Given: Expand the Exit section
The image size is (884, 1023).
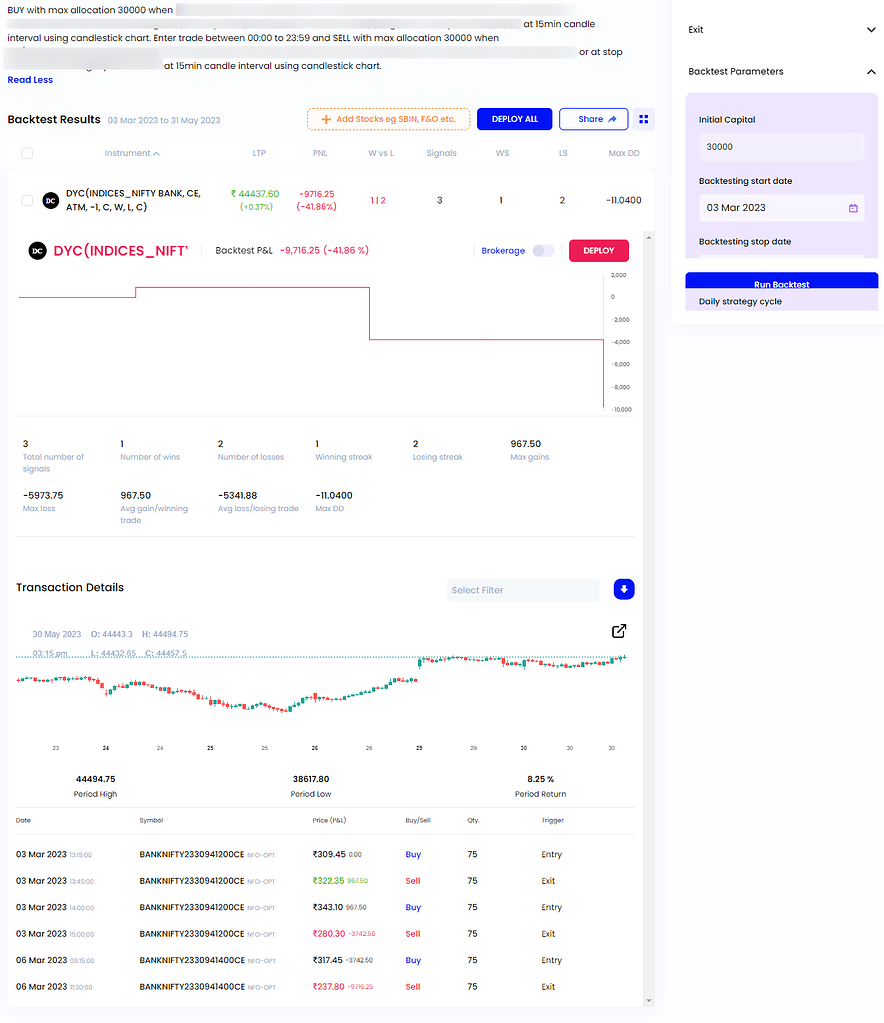Looking at the screenshot, I should pyautogui.click(x=870, y=30).
